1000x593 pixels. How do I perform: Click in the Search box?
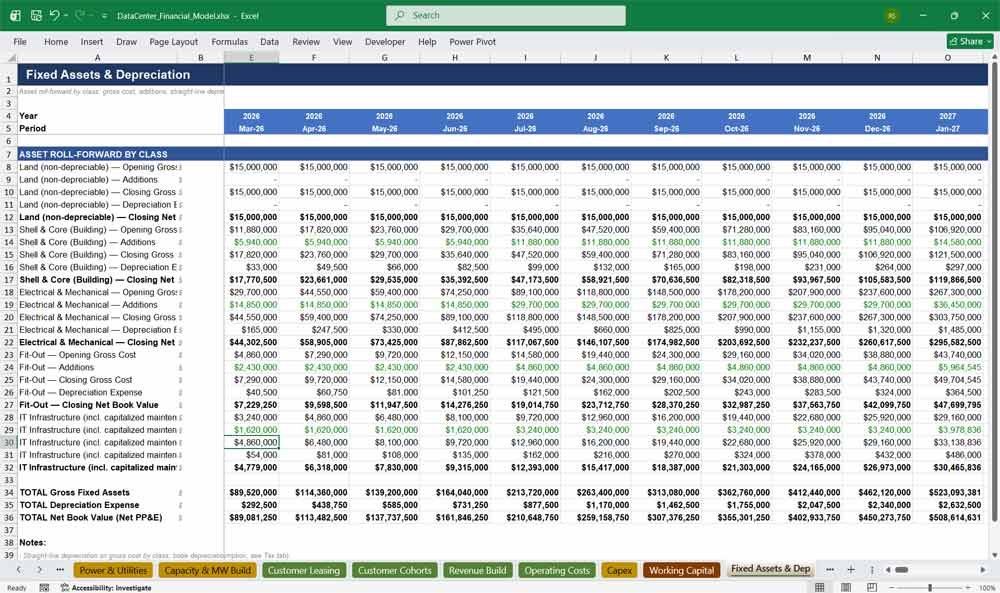pyautogui.click(x=505, y=15)
